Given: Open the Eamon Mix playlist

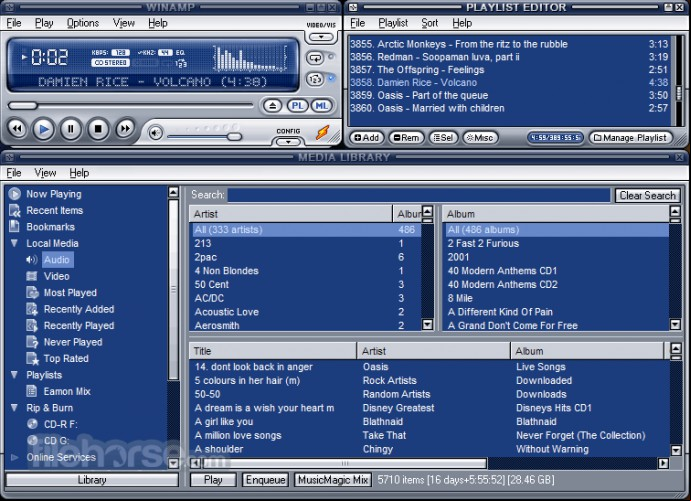Looking at the screenshot, I should (67, 391).
